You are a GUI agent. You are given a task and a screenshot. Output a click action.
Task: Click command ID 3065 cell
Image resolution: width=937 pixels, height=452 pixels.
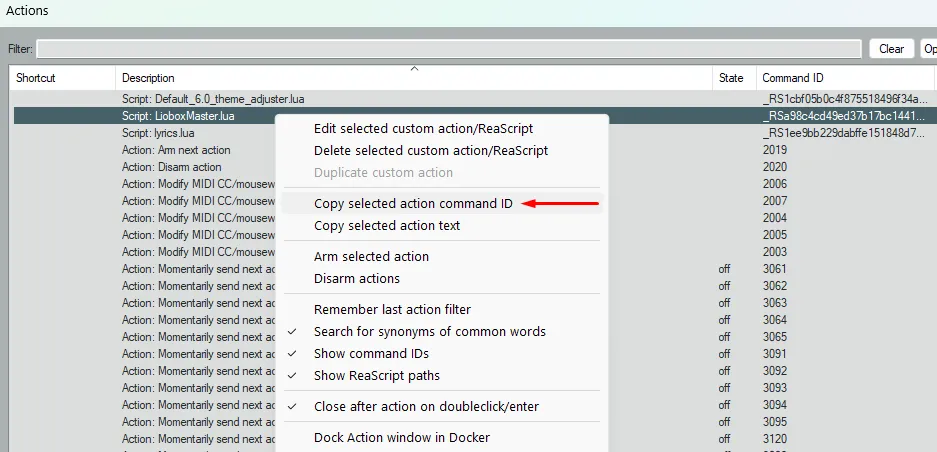coord(774,337)
